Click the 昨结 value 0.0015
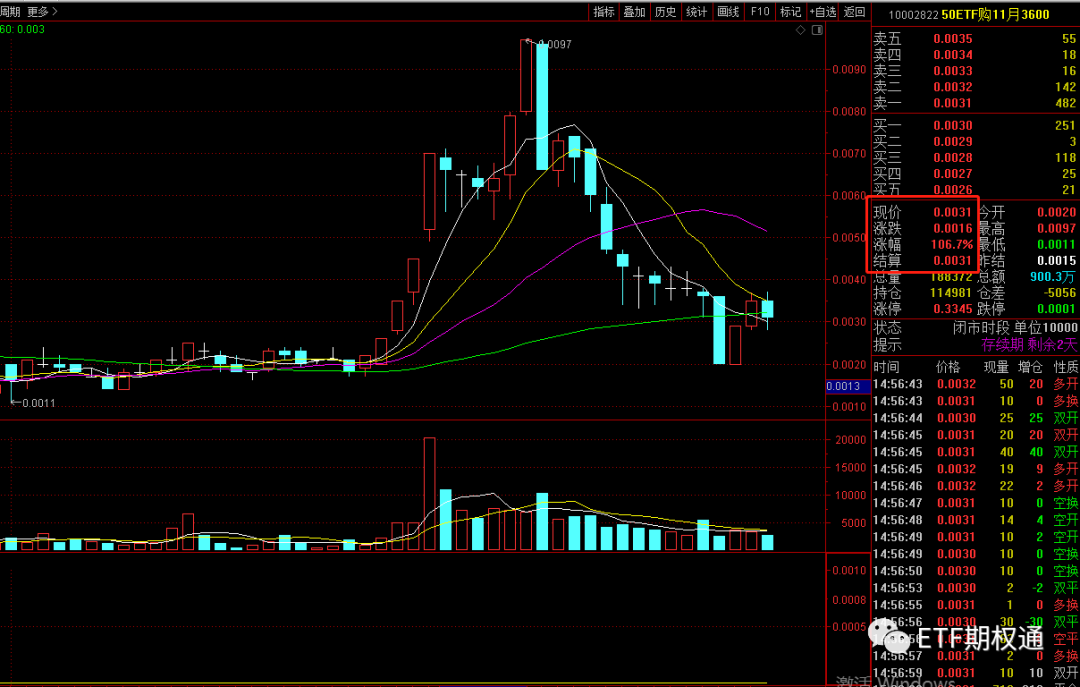Viewport: 1080px width, 687px height. coord(1056,260)
